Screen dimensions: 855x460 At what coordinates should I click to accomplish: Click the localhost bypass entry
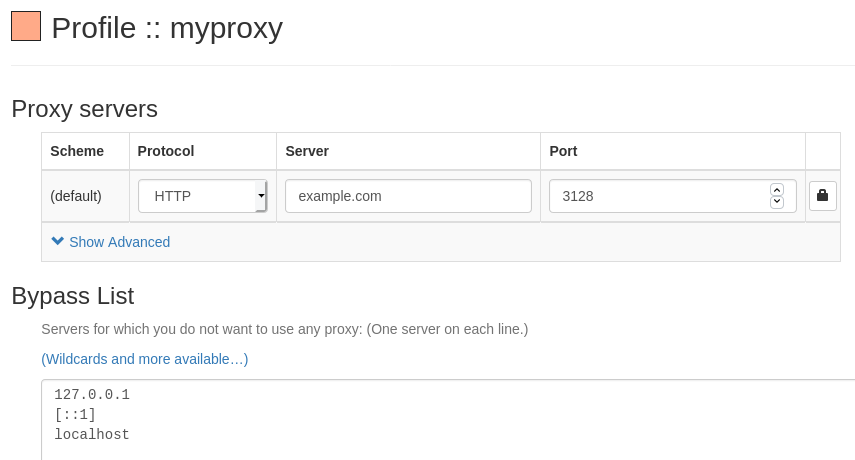coord(92,434)
